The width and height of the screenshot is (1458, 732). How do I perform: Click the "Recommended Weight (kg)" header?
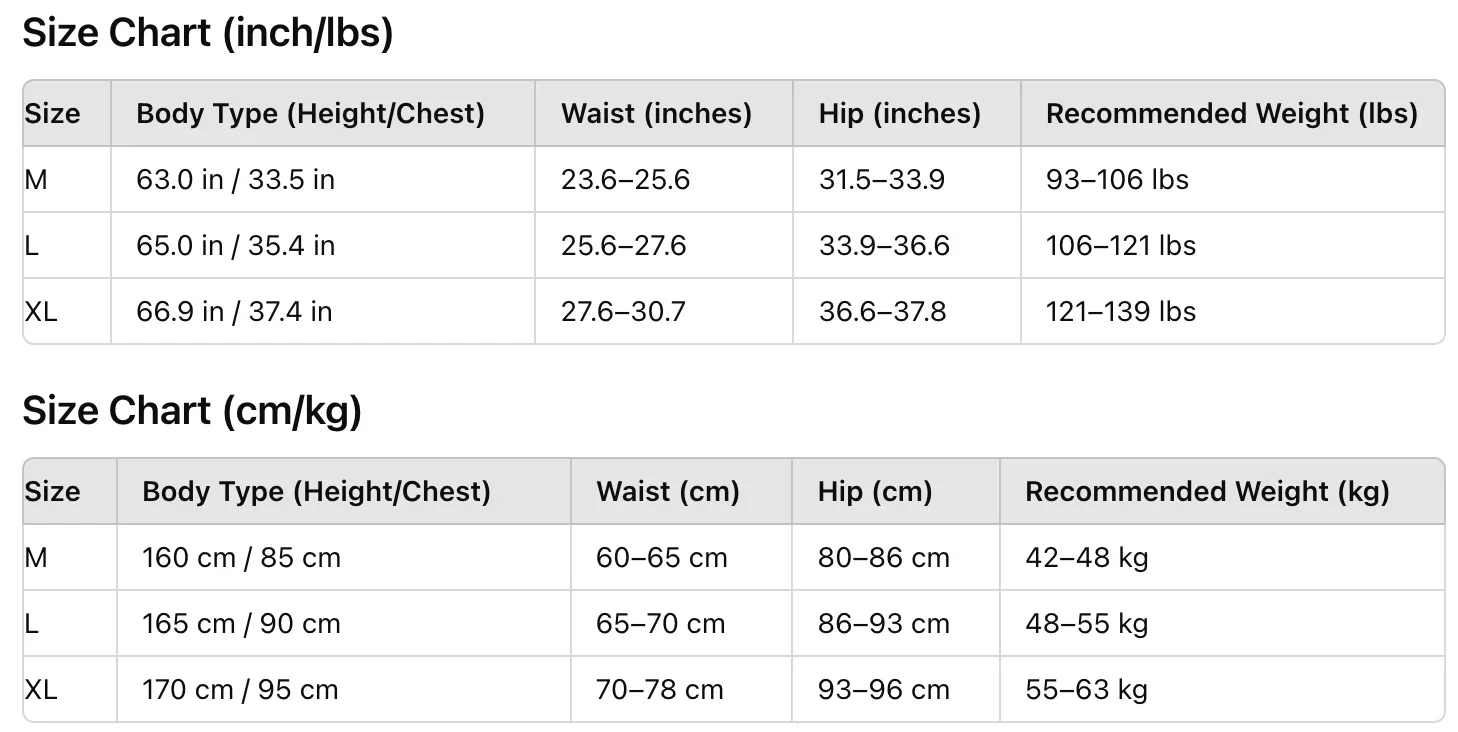click(1207, 492)
